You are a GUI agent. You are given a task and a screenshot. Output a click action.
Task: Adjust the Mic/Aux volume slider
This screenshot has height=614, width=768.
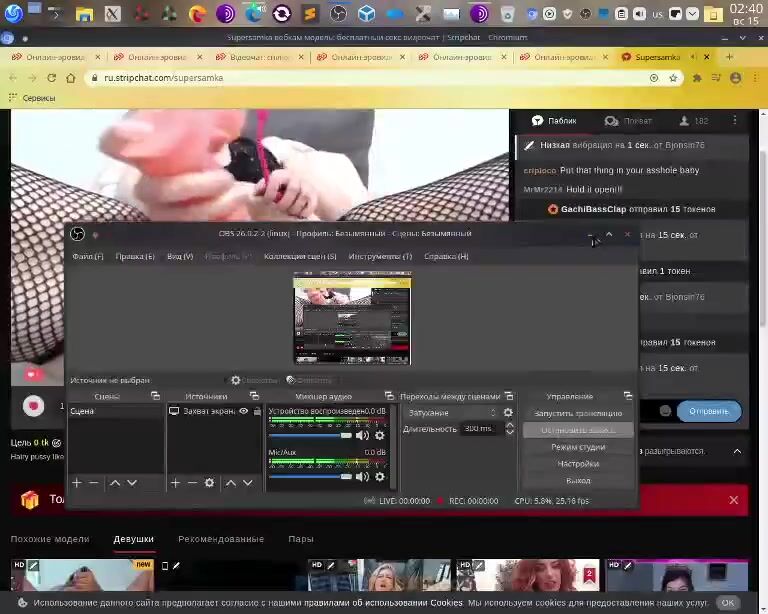click(310, 476)
